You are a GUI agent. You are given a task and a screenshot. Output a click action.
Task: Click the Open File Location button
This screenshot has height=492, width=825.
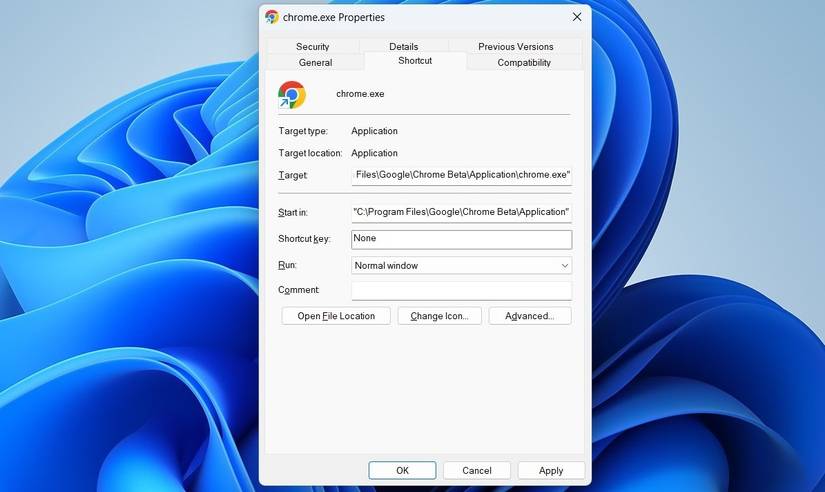336,316
